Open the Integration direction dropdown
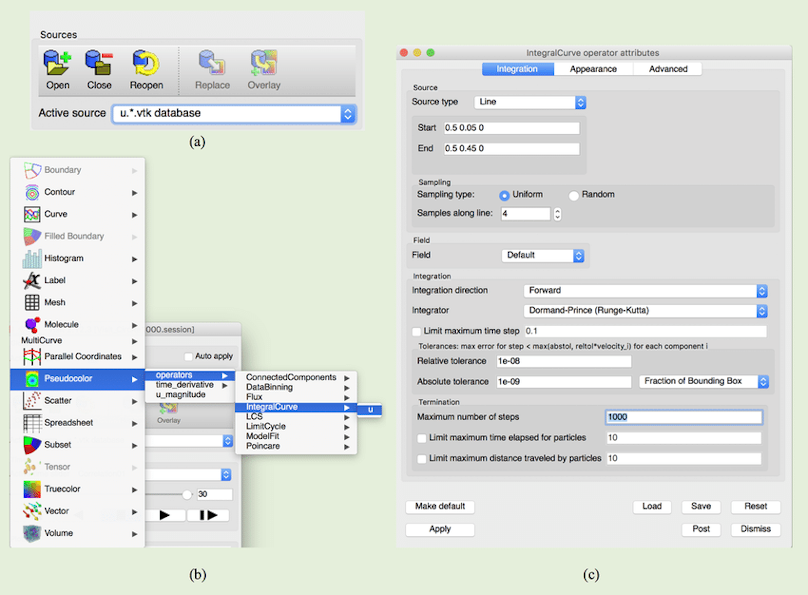The image size is (808, 595). tap(646, 291)
